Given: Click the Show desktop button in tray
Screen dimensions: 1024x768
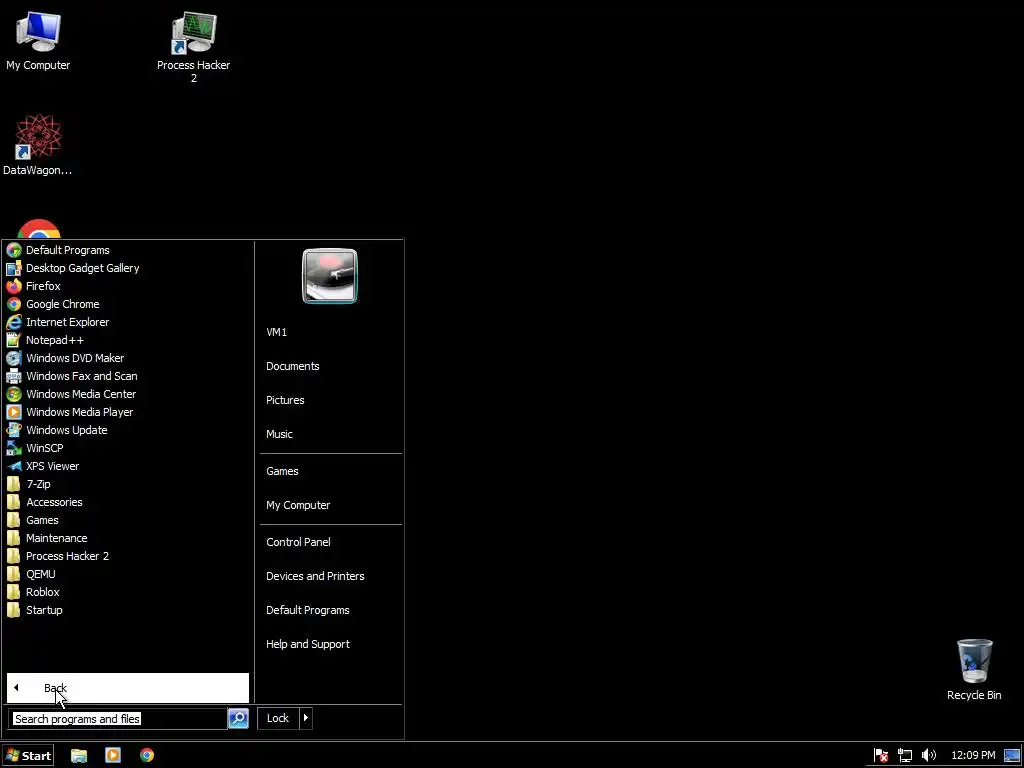Looking at the screenshot, I should tap(1012, 756).
